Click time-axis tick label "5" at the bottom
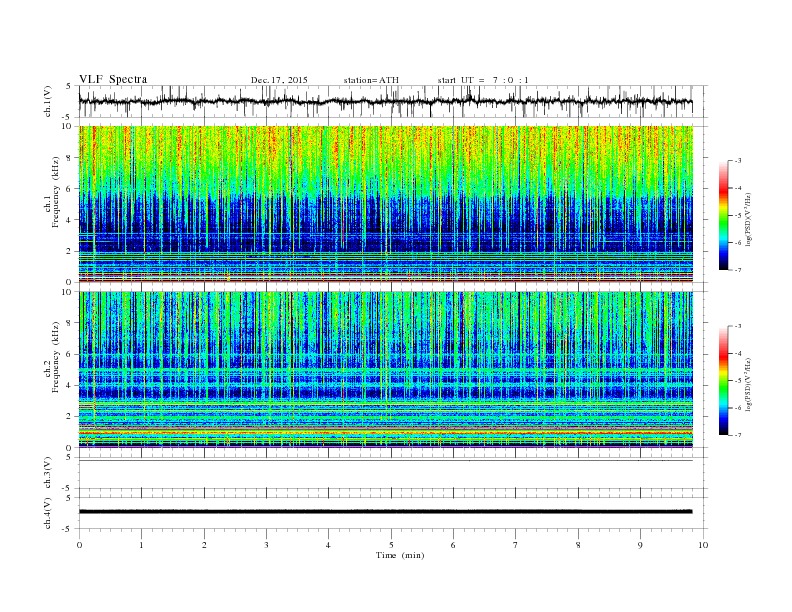 pos(391,545)
